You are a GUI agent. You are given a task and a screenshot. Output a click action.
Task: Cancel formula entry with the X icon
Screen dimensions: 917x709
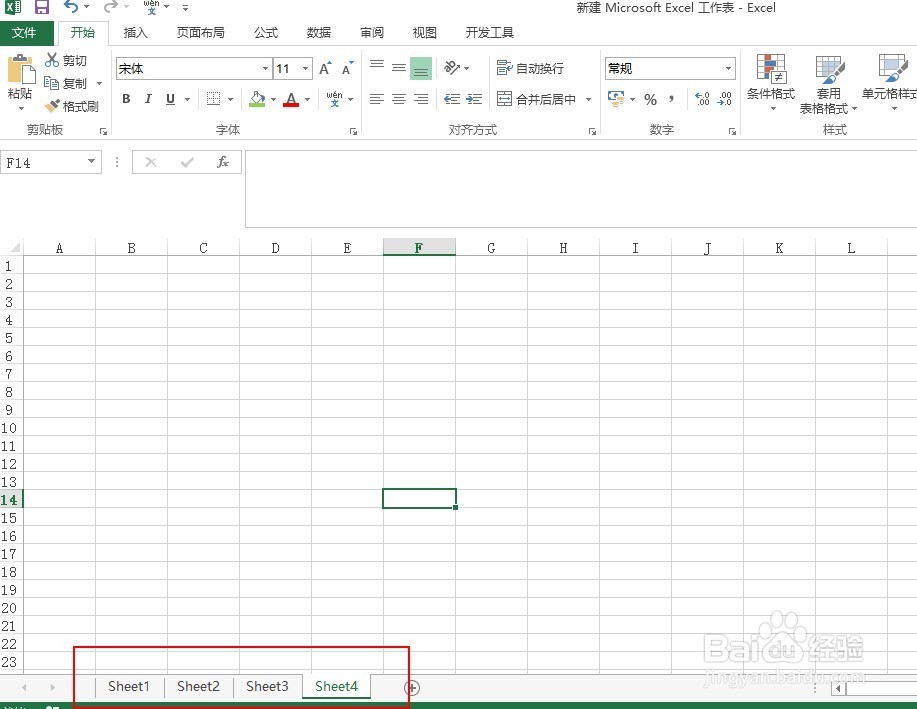pyautogui.click(x=150, y=162)
